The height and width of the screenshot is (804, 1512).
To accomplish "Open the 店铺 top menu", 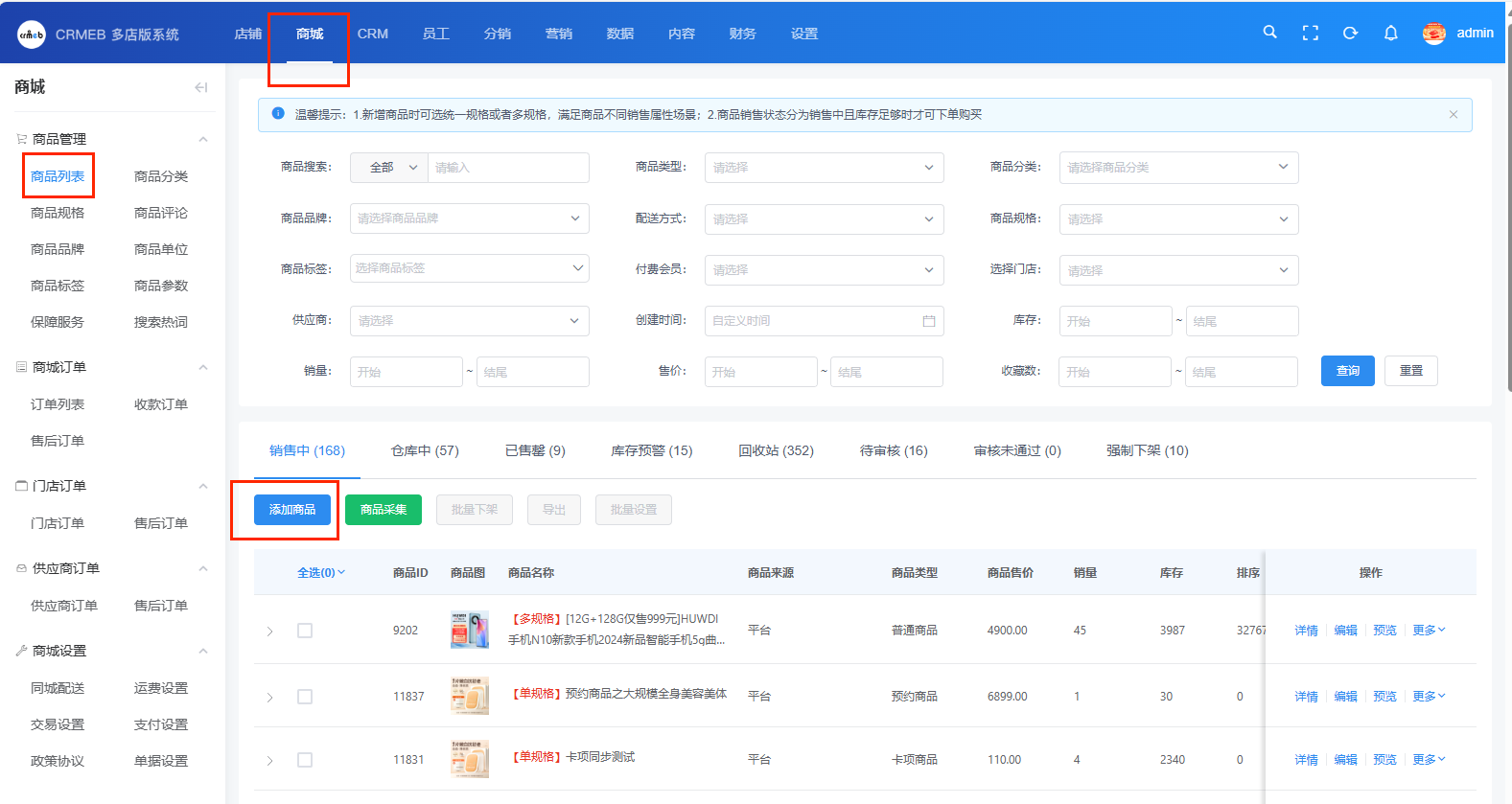I will (247, 34).
